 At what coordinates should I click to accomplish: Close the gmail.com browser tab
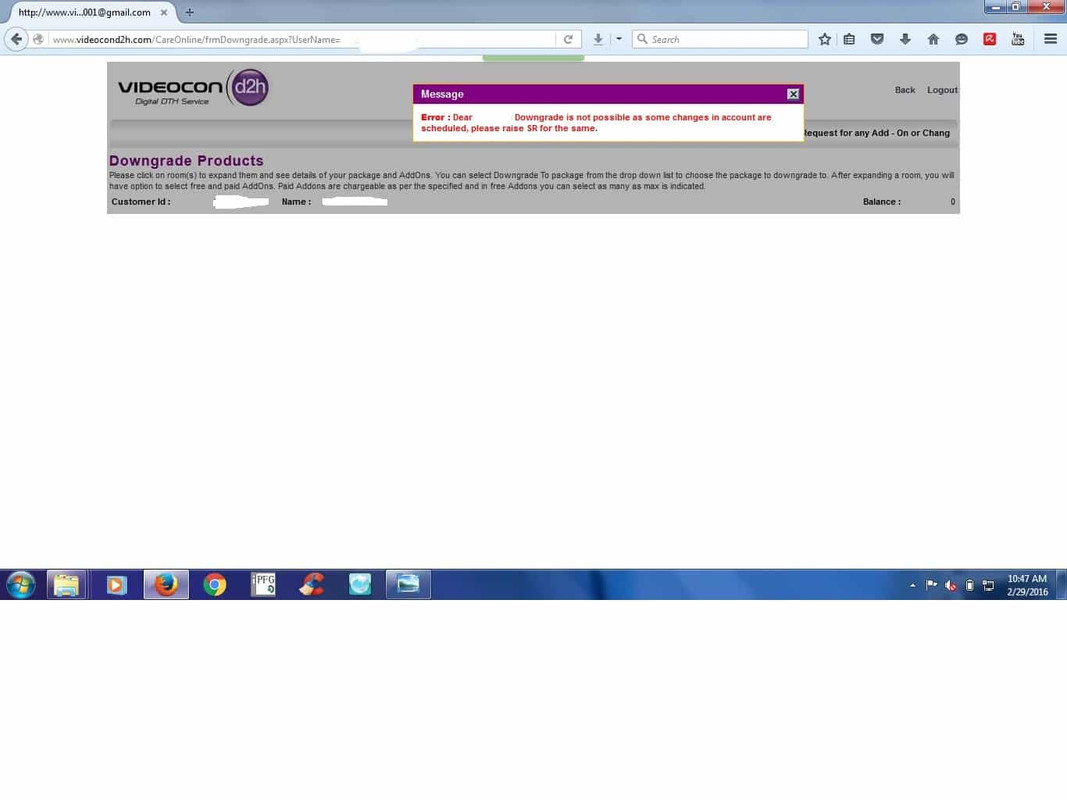pyautogui.click(x=164, y=12)
